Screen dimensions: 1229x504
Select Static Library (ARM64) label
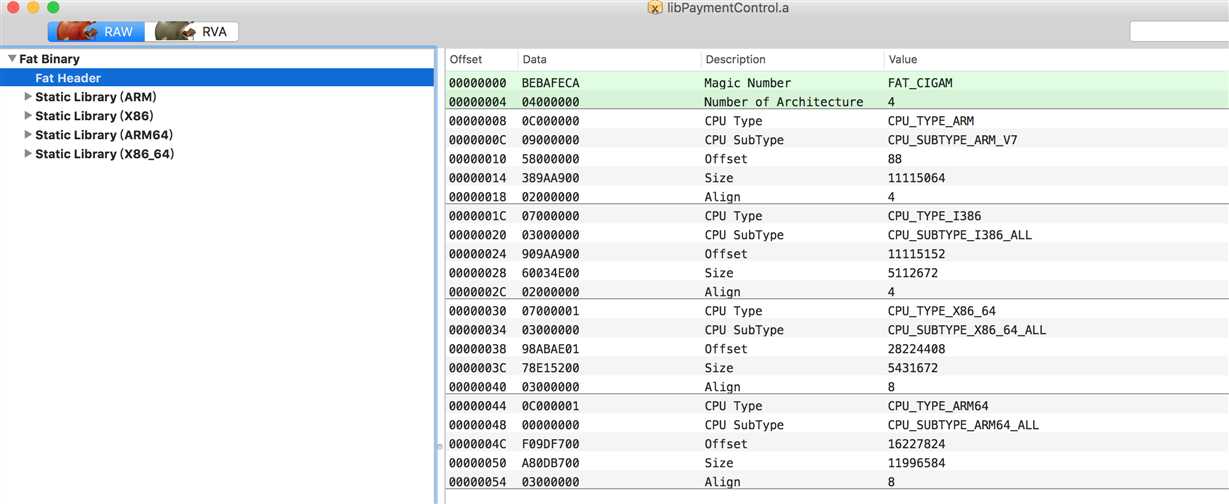click(x=103, y=135)
